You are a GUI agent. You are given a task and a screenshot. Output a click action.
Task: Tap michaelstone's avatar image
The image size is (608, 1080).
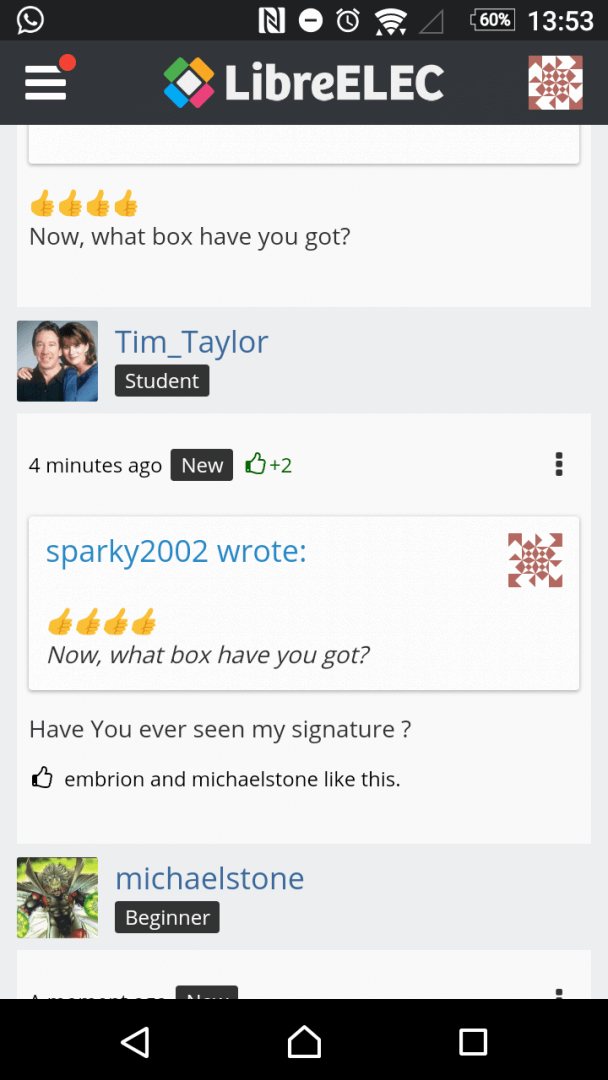57,897
